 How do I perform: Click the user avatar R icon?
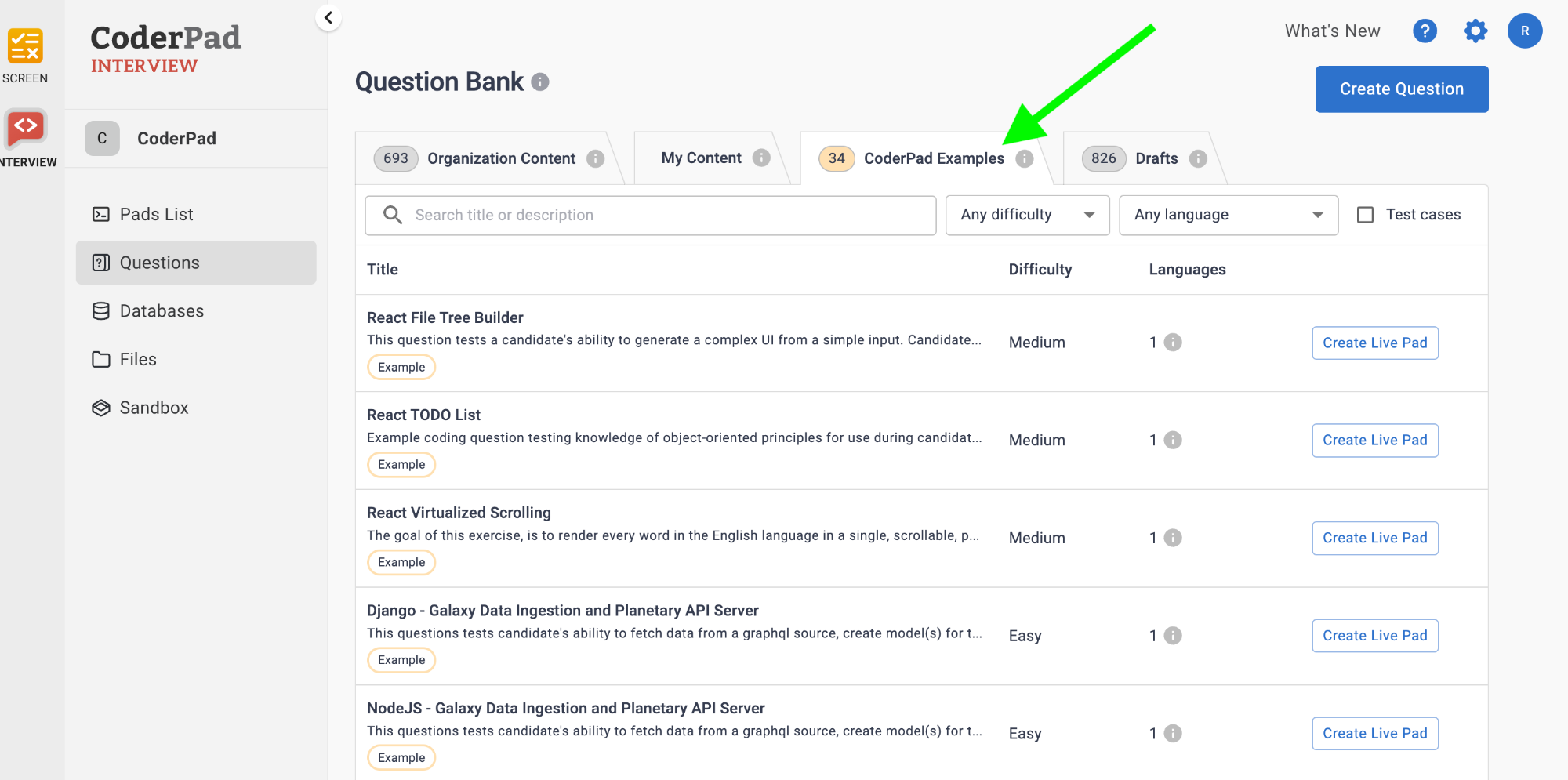(x=1524, y=31)
